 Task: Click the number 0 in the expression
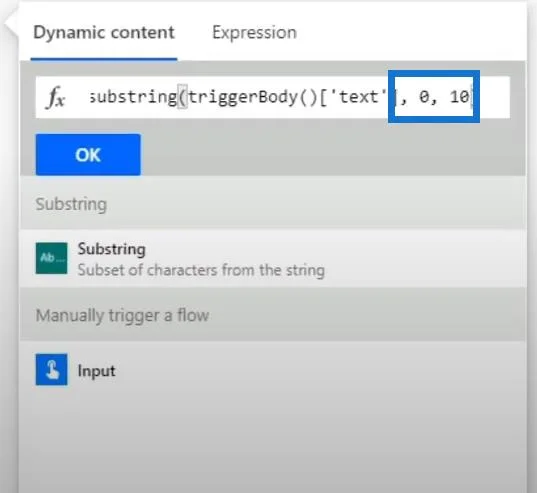tap(424, 97)
